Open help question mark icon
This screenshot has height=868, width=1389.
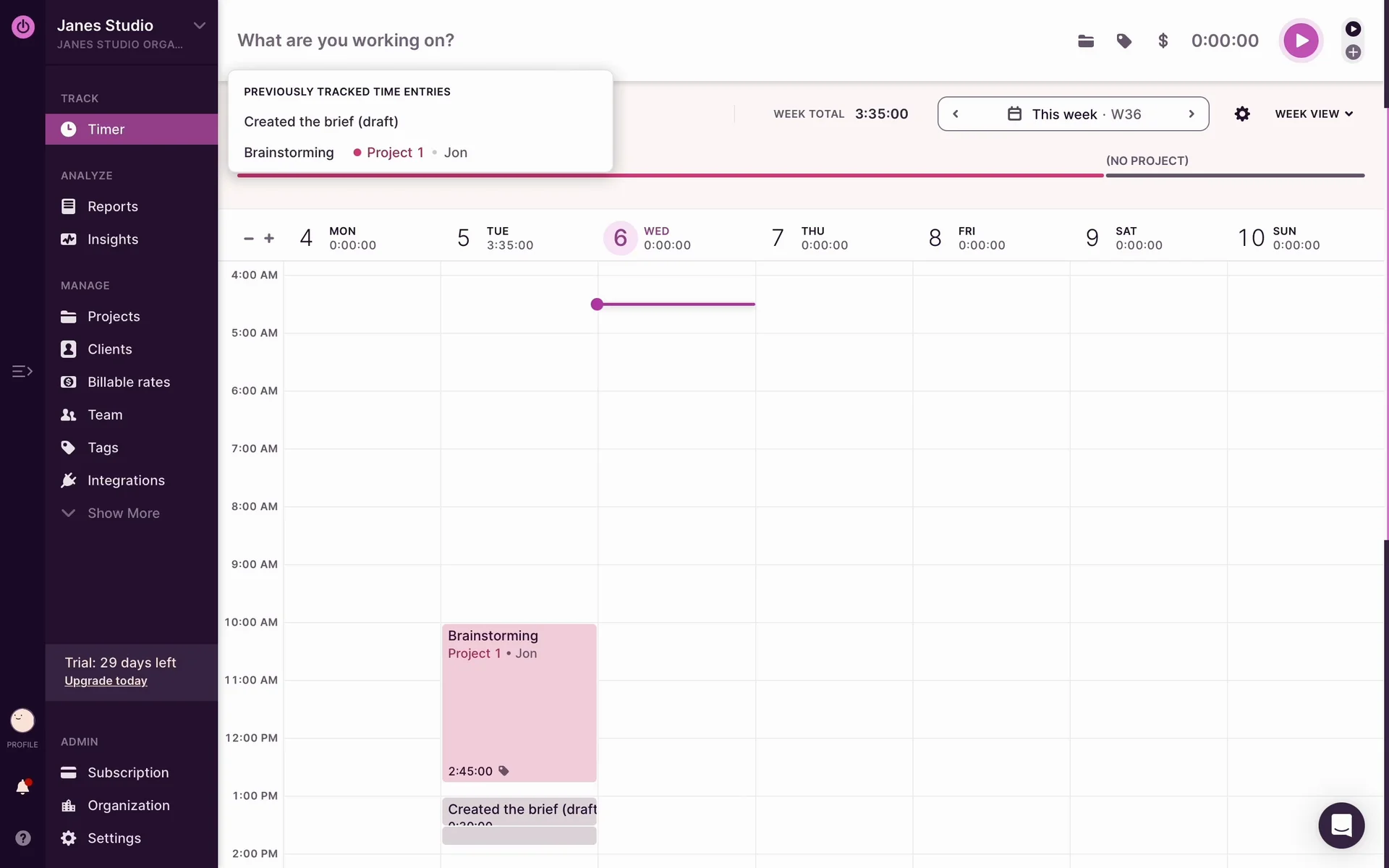[x=22, y=838]
